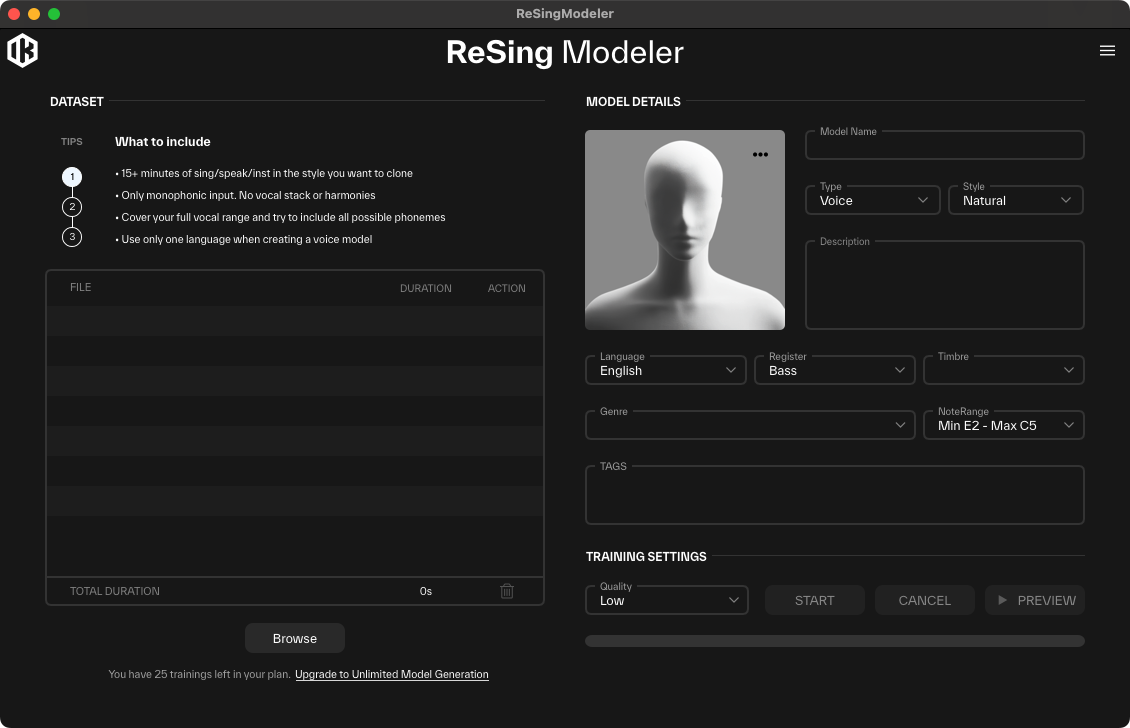Open the NoteRange dropdown
This screenshot has height=728, width=1130.
[x=1003, y=425]
